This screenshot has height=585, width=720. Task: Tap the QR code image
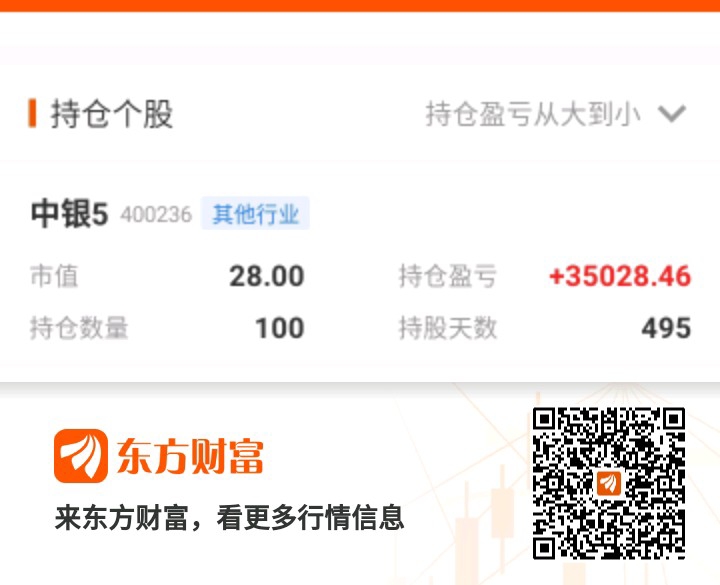(x=608, y=483)
